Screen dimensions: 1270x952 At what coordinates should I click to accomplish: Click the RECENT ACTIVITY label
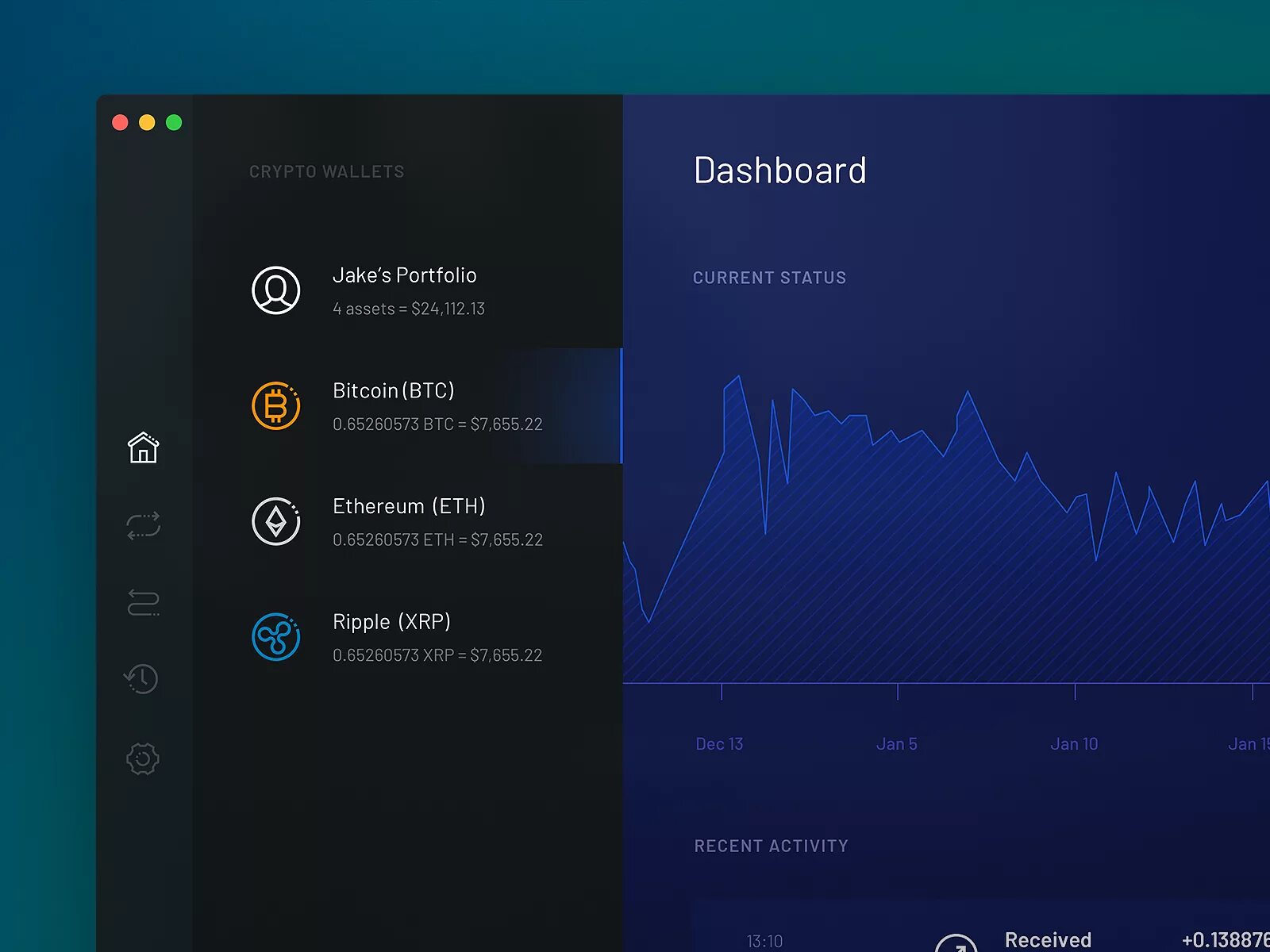click(x=771, y=846)
